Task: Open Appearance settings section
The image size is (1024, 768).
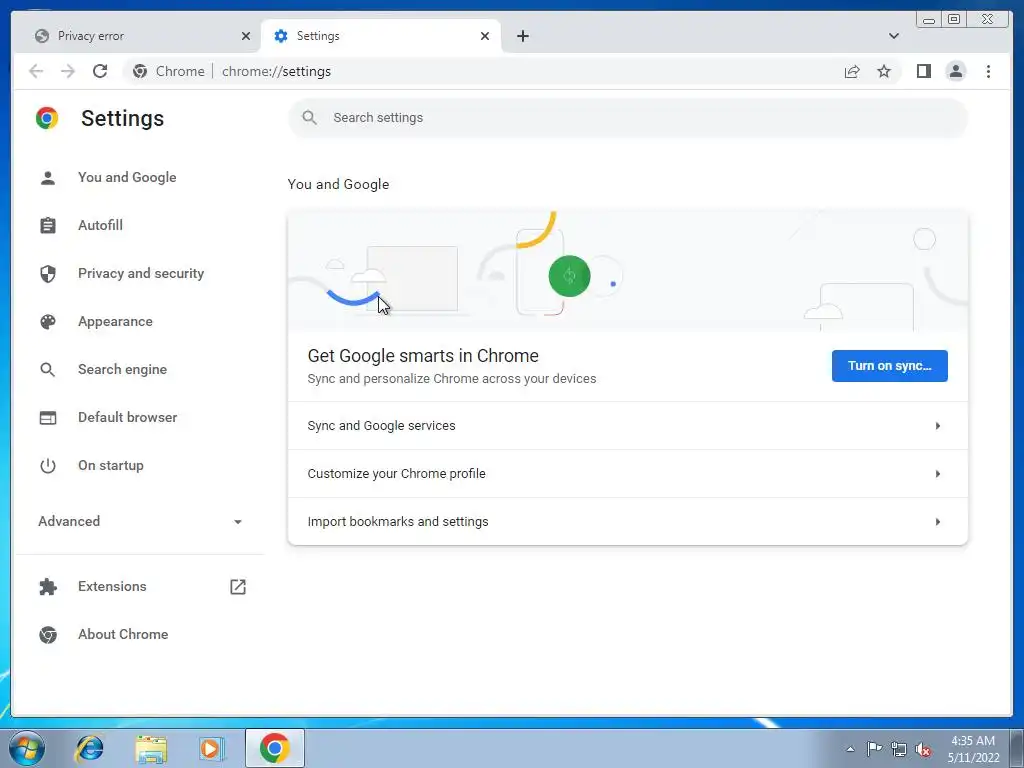Action: tap(115, 321)
